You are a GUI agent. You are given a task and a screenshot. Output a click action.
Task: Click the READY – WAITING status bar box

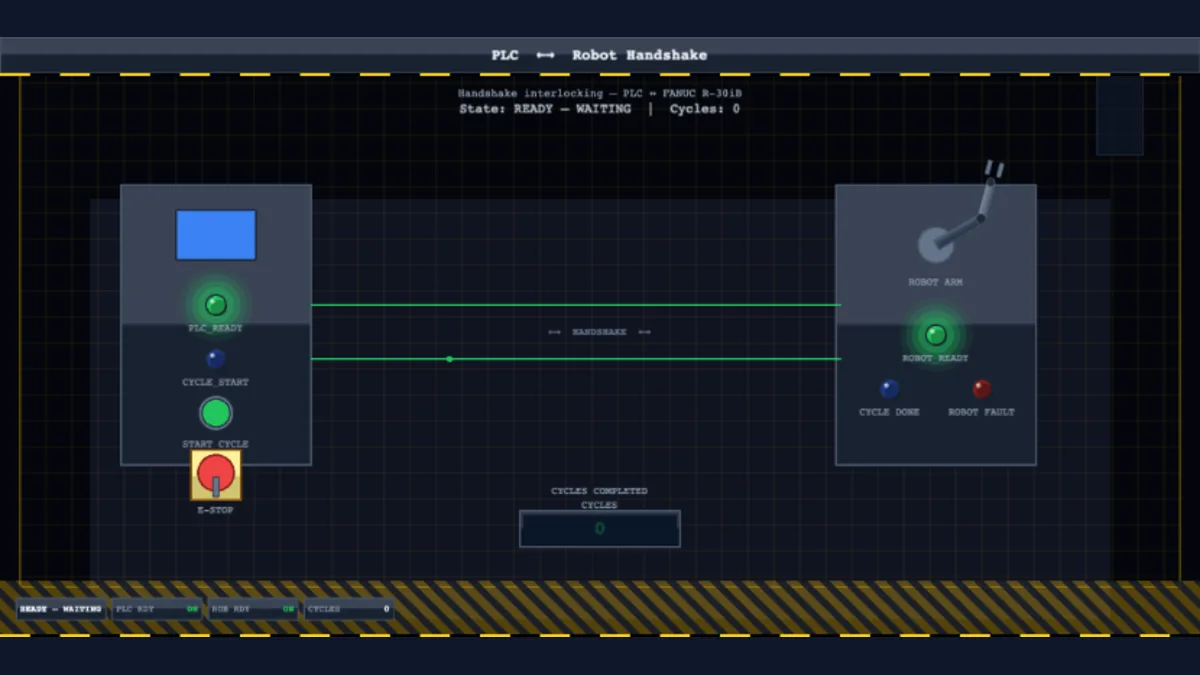pos(61,609)
